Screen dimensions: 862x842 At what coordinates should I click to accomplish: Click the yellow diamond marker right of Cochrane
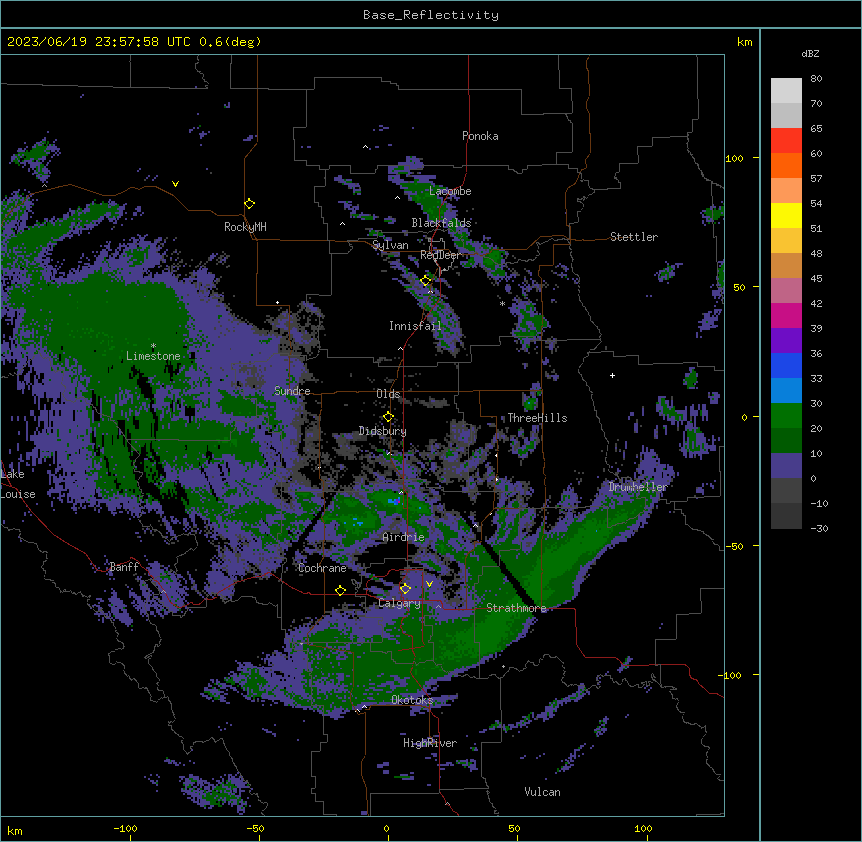340,591
